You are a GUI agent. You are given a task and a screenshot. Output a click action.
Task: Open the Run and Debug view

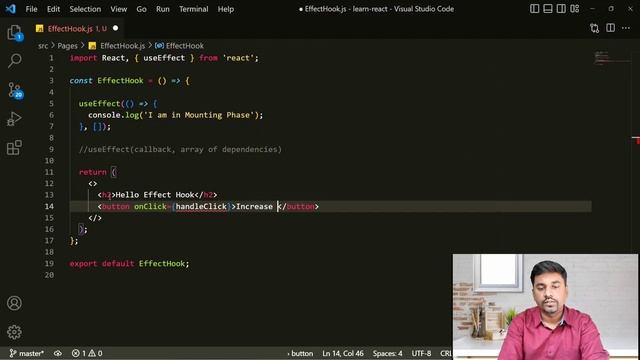(x=14, y=119)
